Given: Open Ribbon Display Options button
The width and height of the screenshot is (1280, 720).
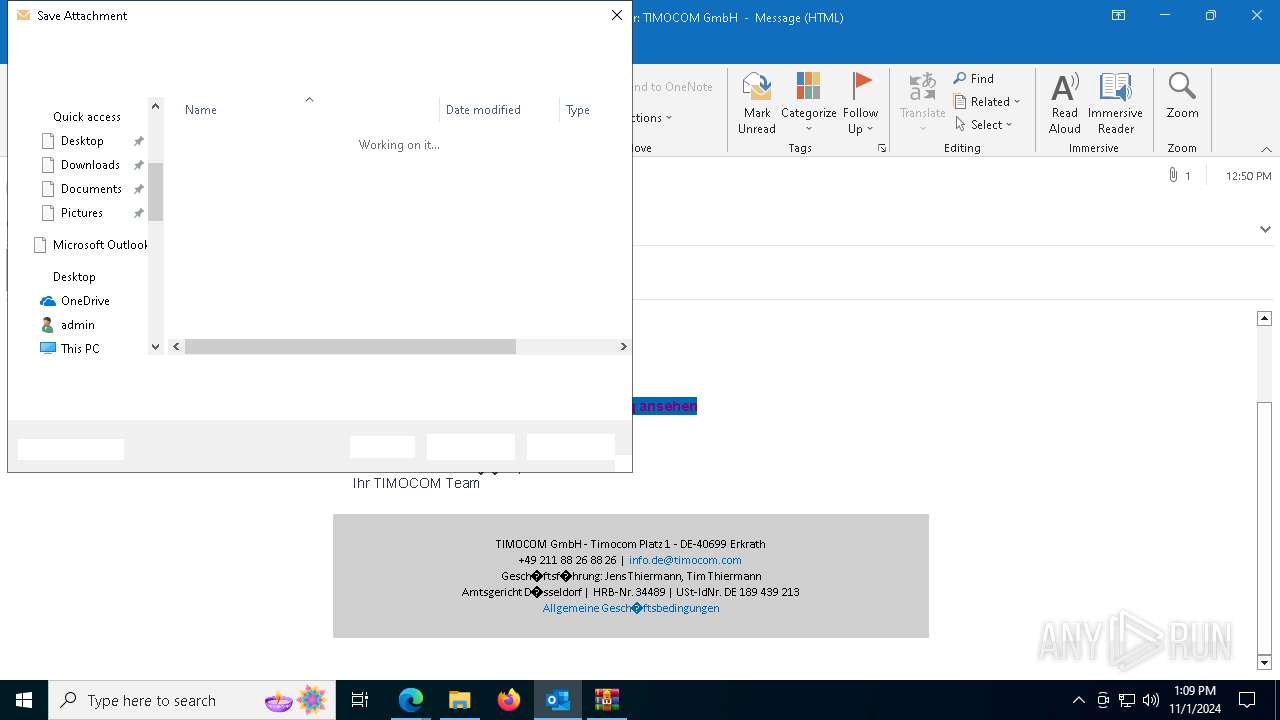Looking at the screenshot, I should (1118, 15).
